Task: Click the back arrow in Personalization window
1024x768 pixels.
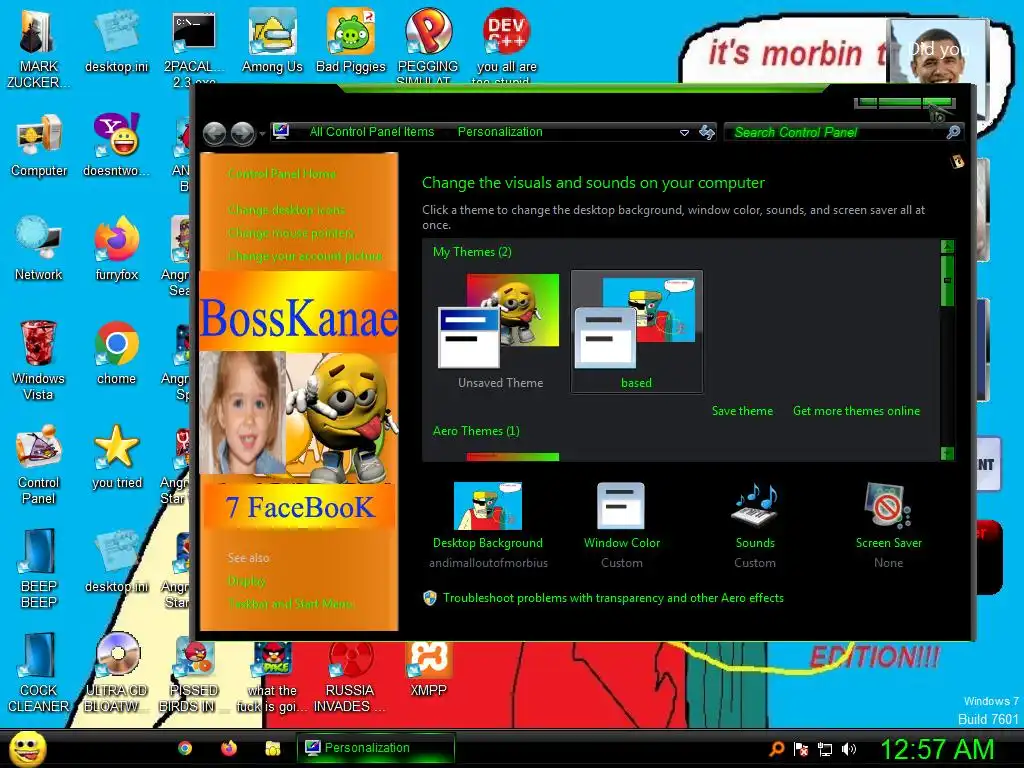Action: [214, 133]
